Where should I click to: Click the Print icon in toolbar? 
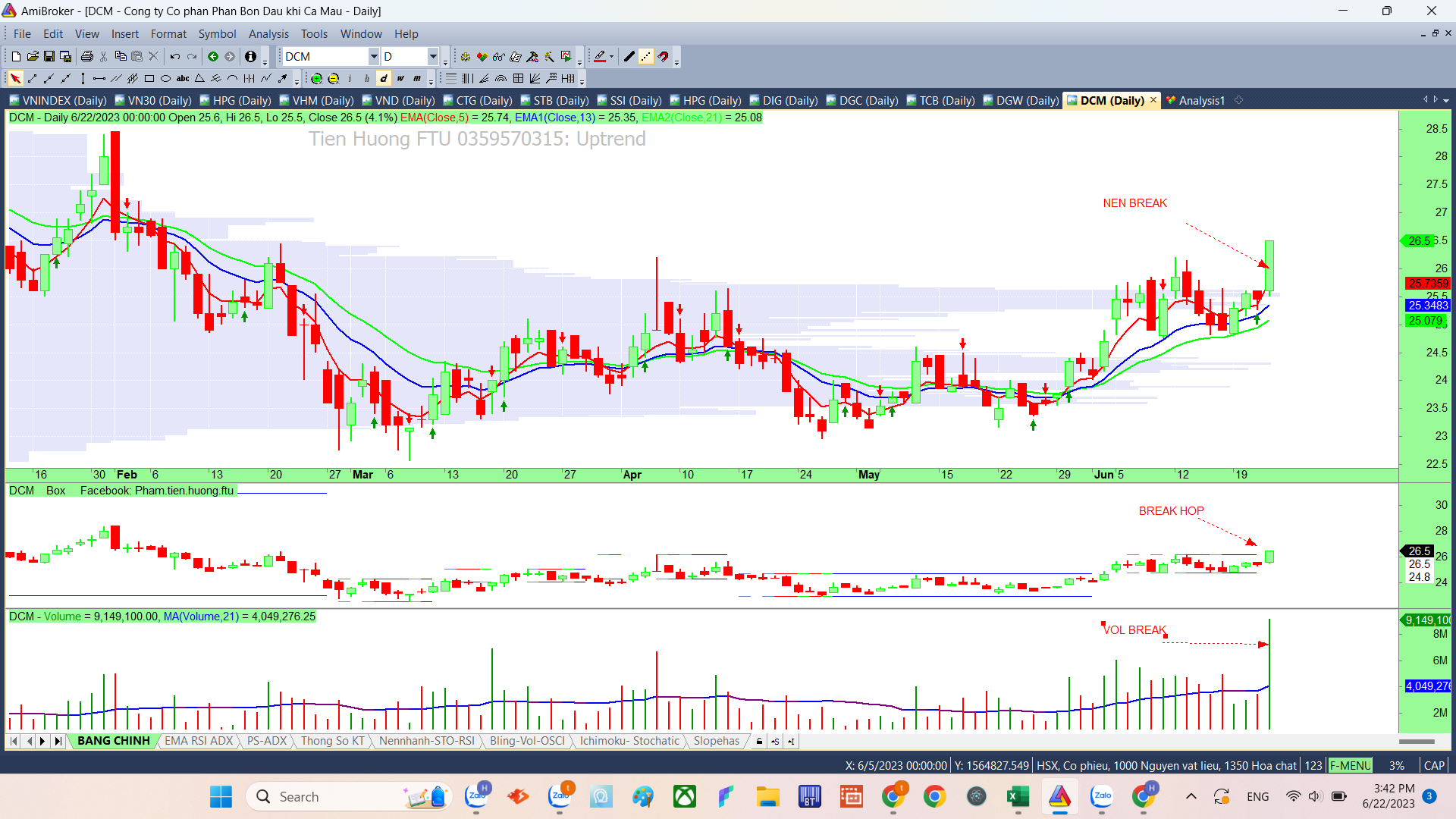tap(86, 56)
